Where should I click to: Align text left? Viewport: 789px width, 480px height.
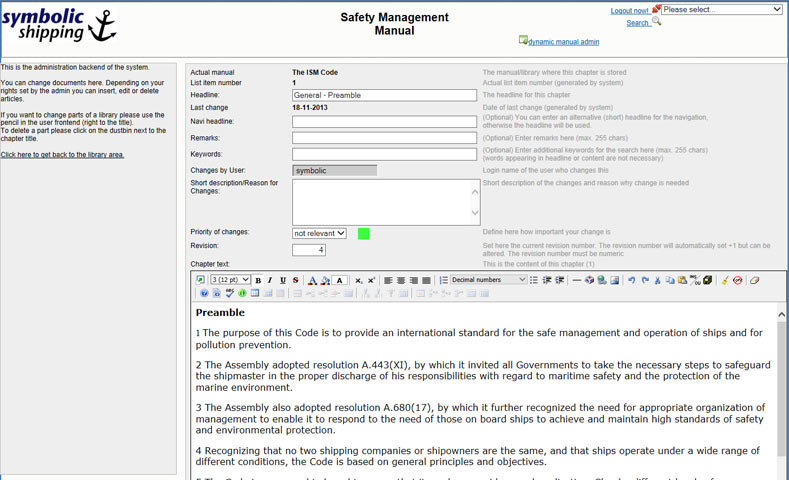pyautogui.click(x=388, y=280)
